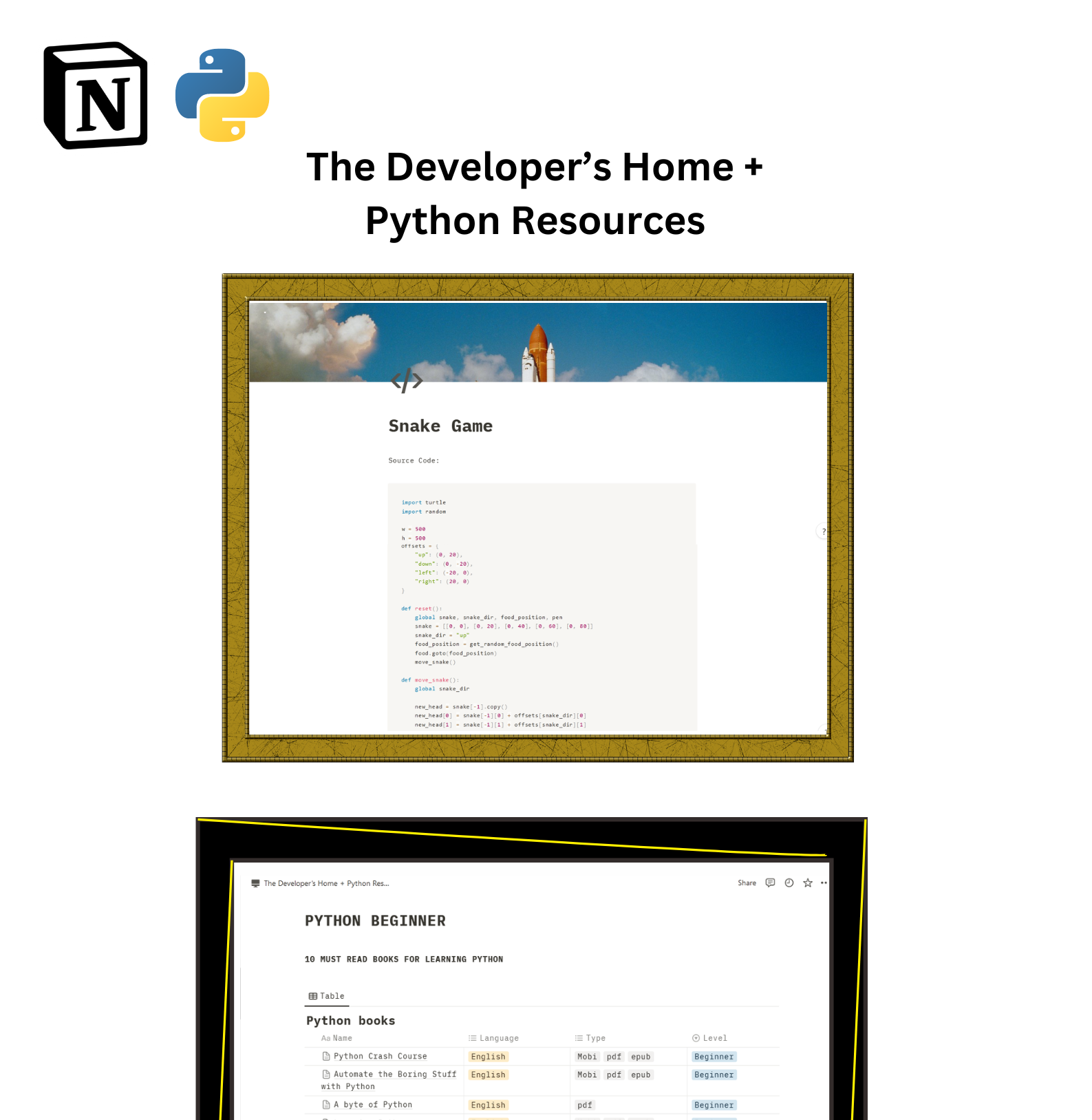Viewport: 1092px width, 1120px height.
Task: Click English tag in Automate the Boring Stuff row
Action: [489, 1075]
